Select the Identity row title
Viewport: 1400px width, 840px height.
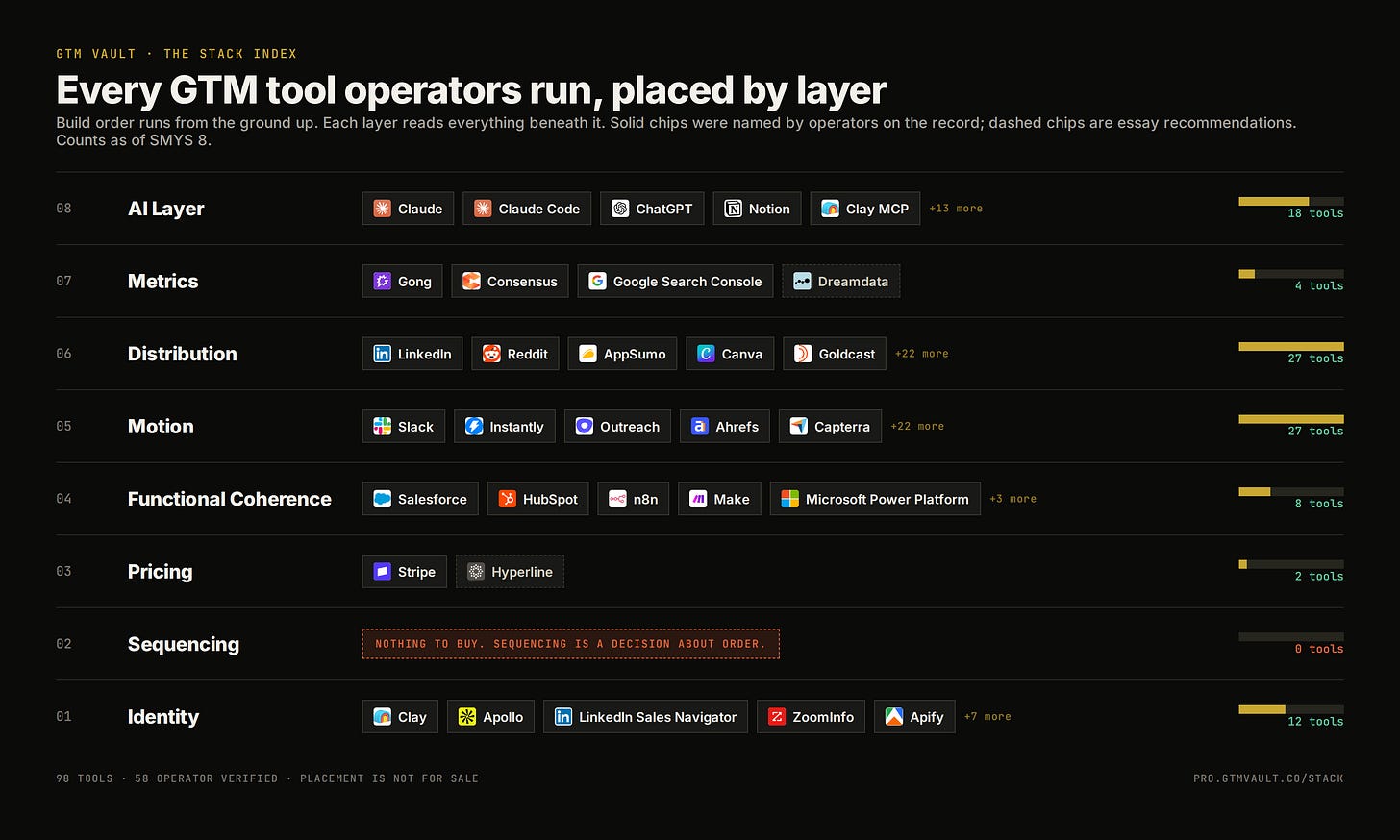tap(162, 717)
